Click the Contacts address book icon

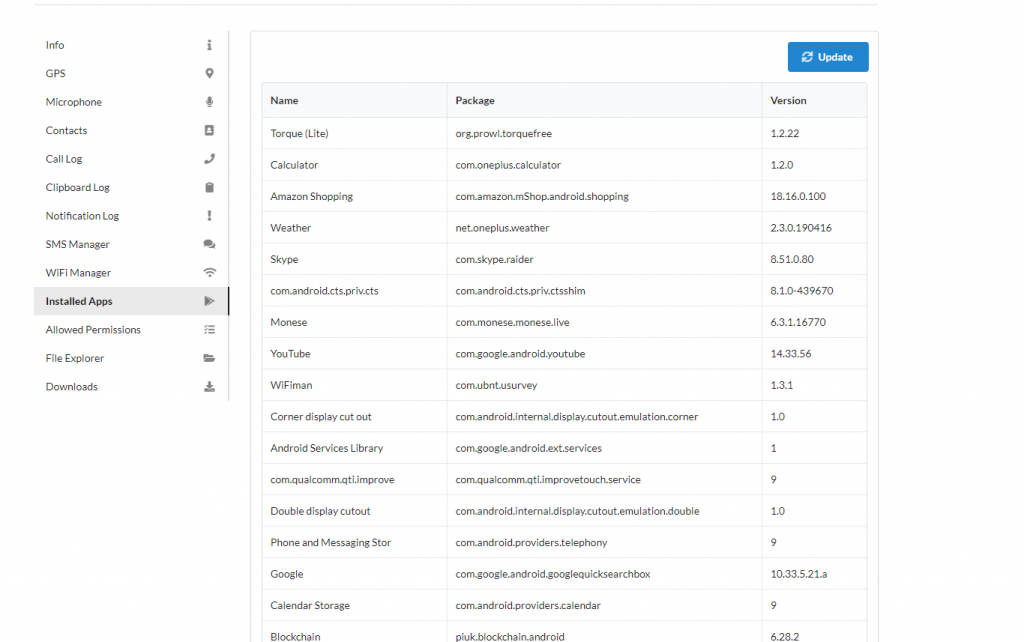[209, 130]
